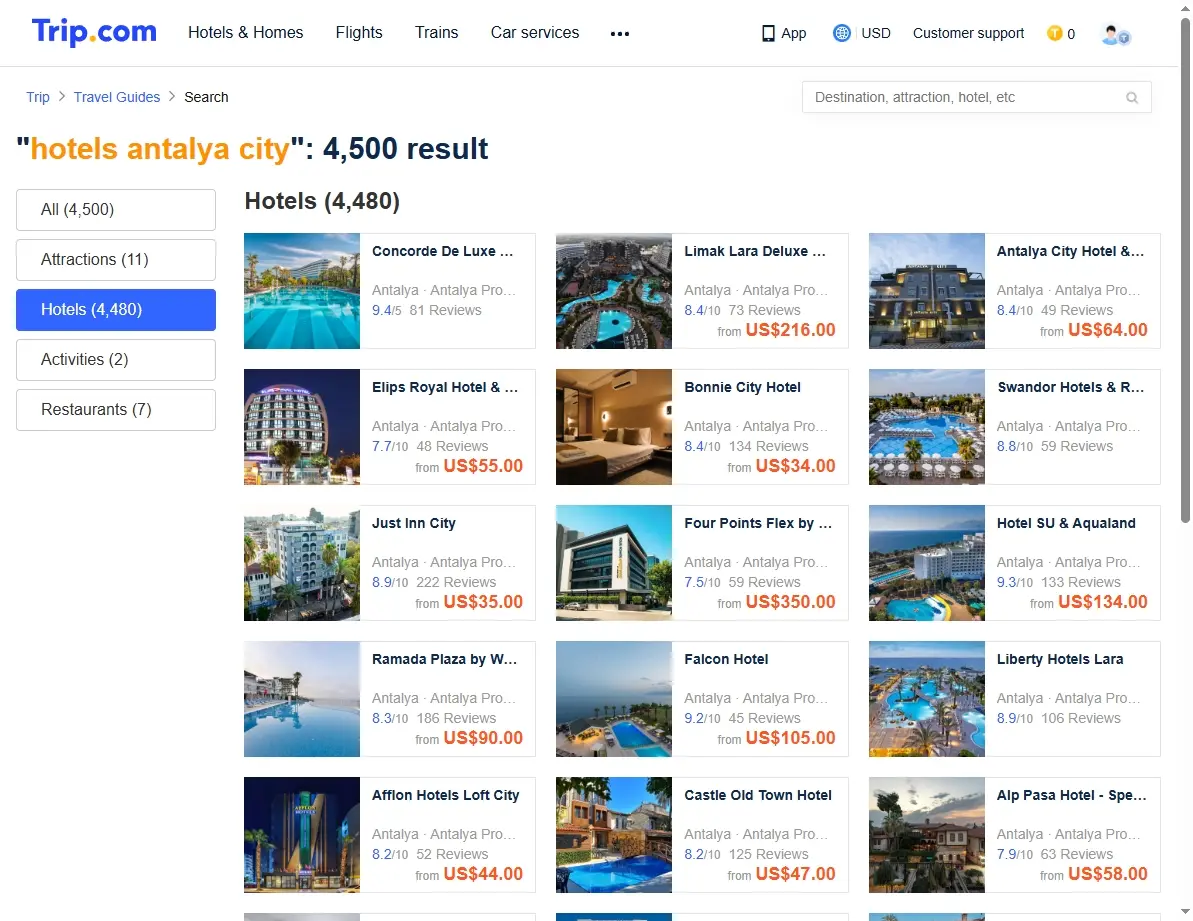Open the user profile avatar icon
This screenshot has width=1193, height=921.
[x=1115, y=34]
